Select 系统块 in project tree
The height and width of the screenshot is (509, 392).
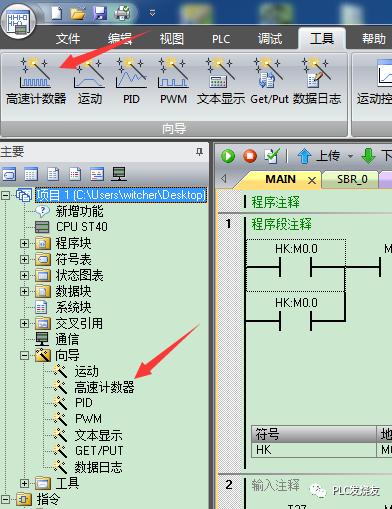click(73, 307)
